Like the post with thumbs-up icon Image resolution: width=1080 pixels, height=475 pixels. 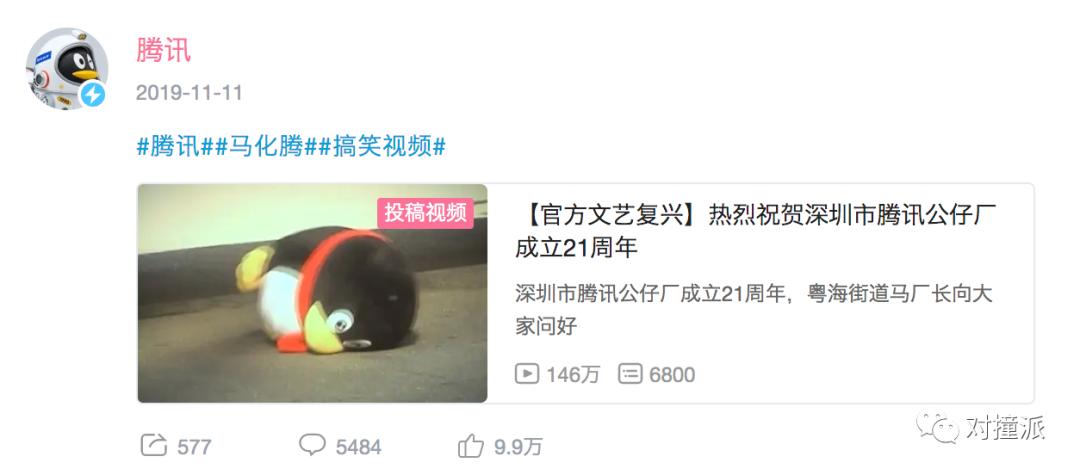[x=470, y=446]
